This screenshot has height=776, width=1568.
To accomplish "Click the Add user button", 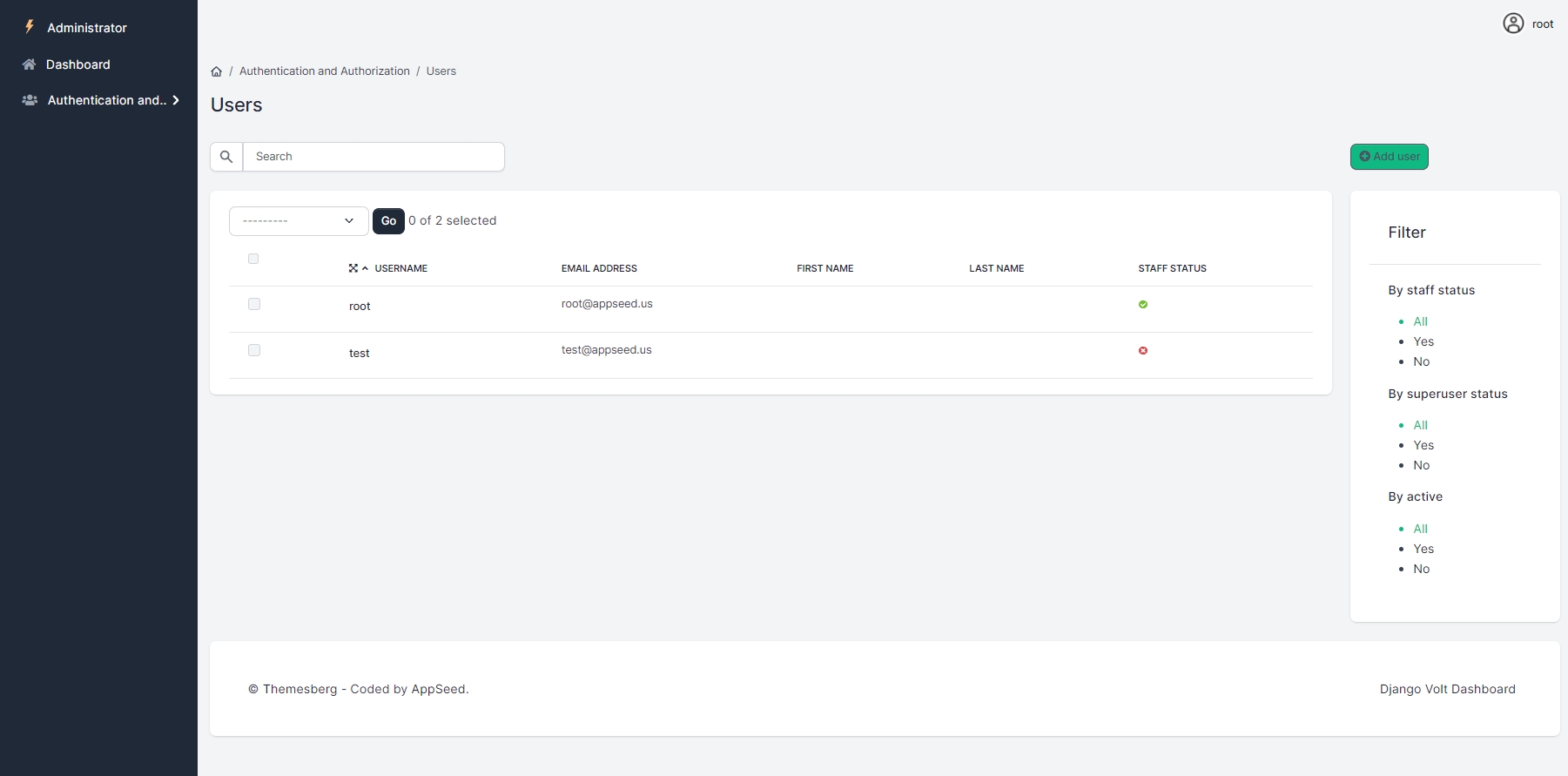I will coord(1389,157).
